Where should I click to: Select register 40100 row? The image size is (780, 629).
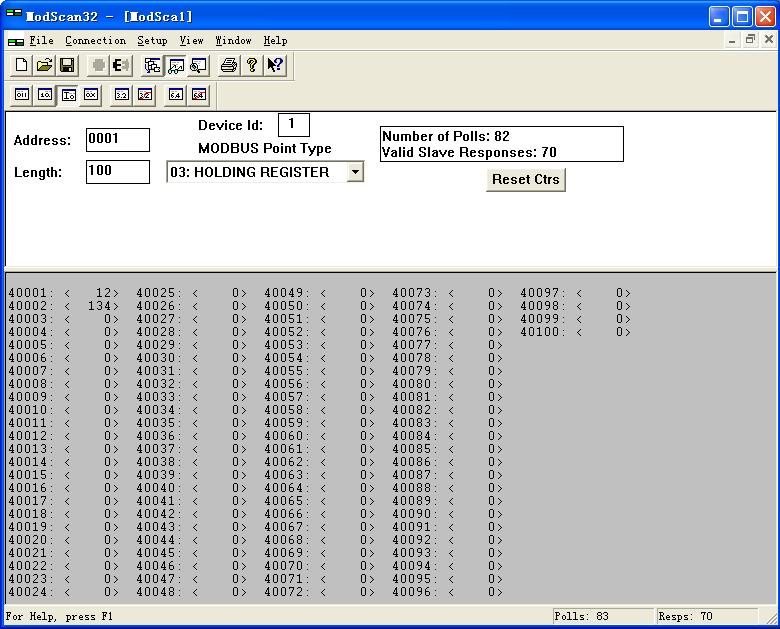tap(576, 332)
